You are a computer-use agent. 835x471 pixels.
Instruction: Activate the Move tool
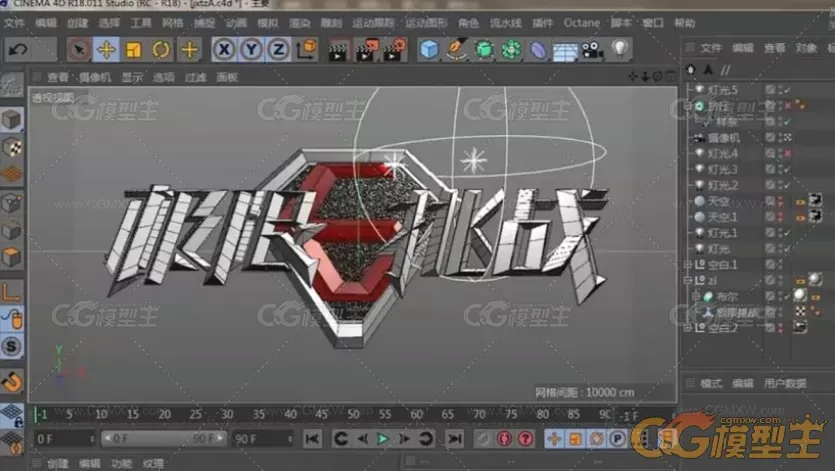[x=106, y=50]
